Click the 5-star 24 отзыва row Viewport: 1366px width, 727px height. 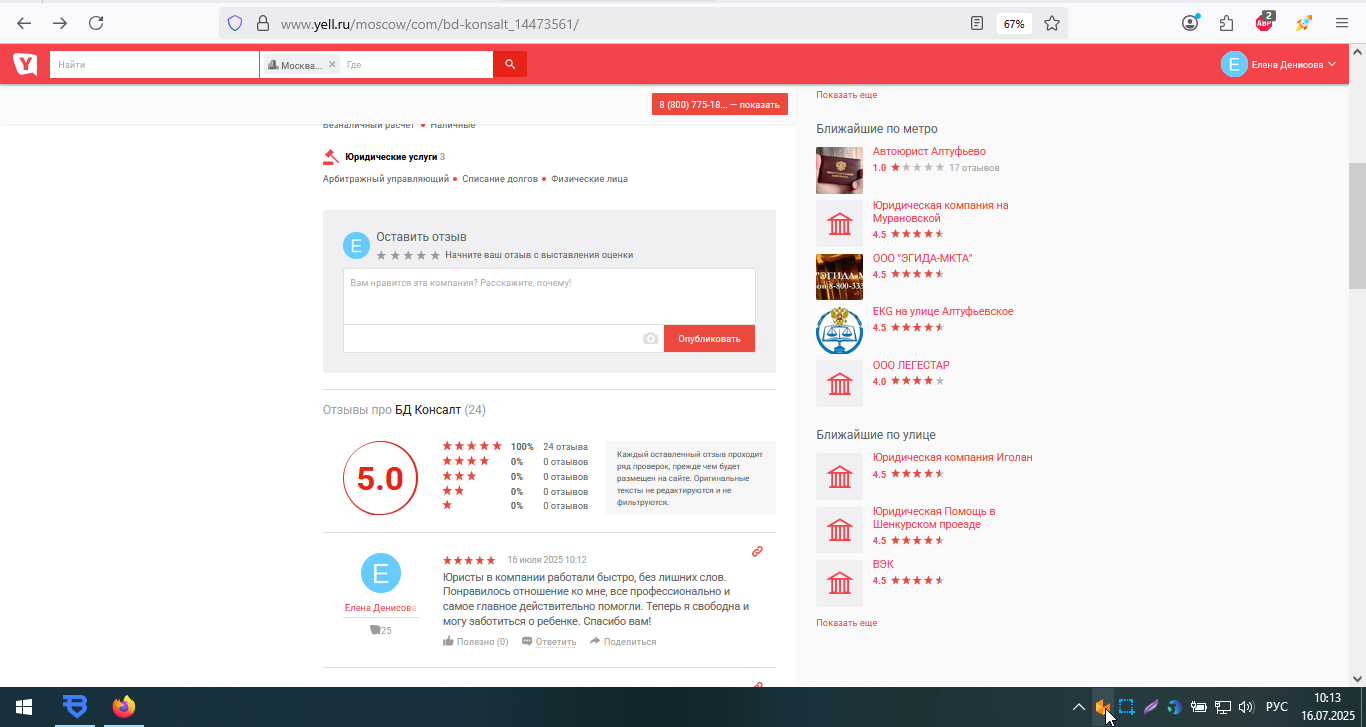point(515,446)
